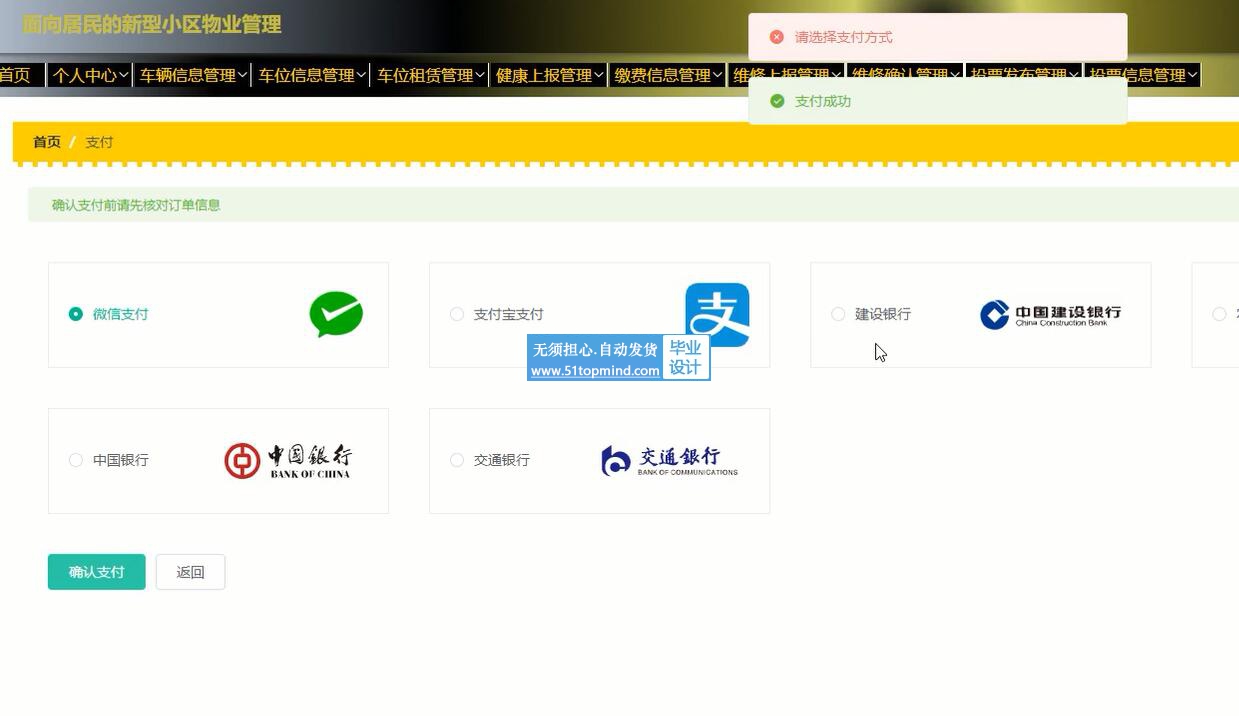
Task: Go to 首页 in the breadcrumb
Action: pos(47,142)
